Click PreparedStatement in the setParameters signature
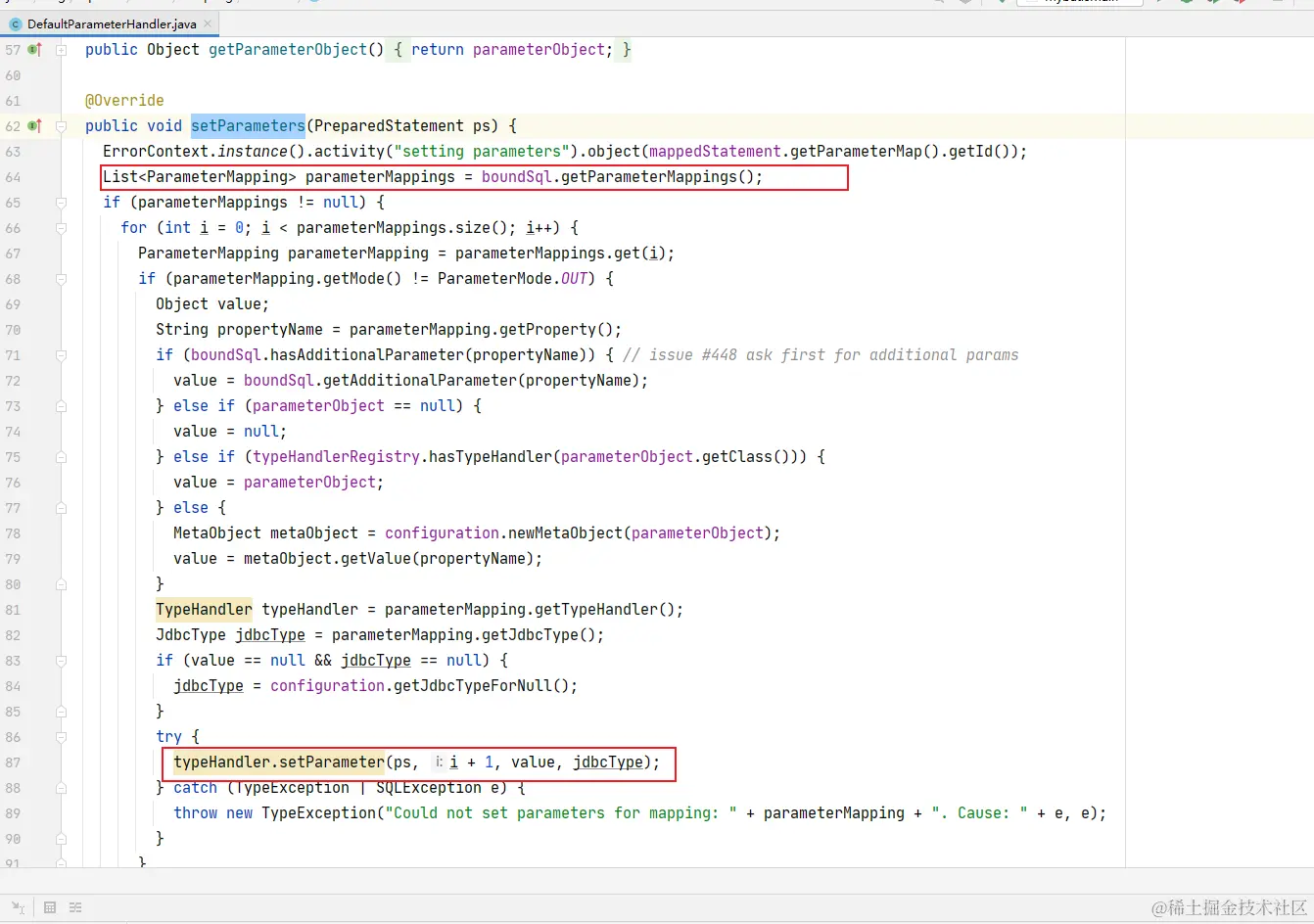 (x=389, y=125)
